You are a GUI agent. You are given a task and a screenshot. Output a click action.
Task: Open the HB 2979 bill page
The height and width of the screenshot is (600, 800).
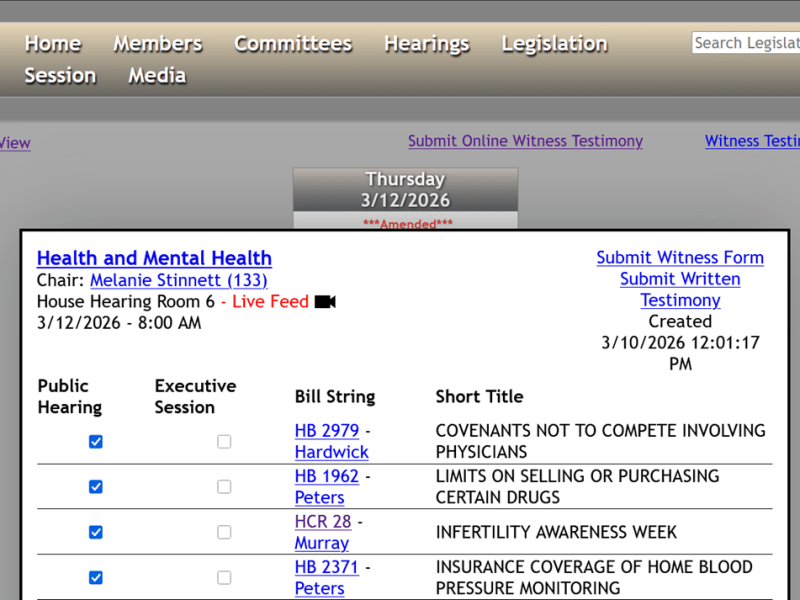point(327,430)
